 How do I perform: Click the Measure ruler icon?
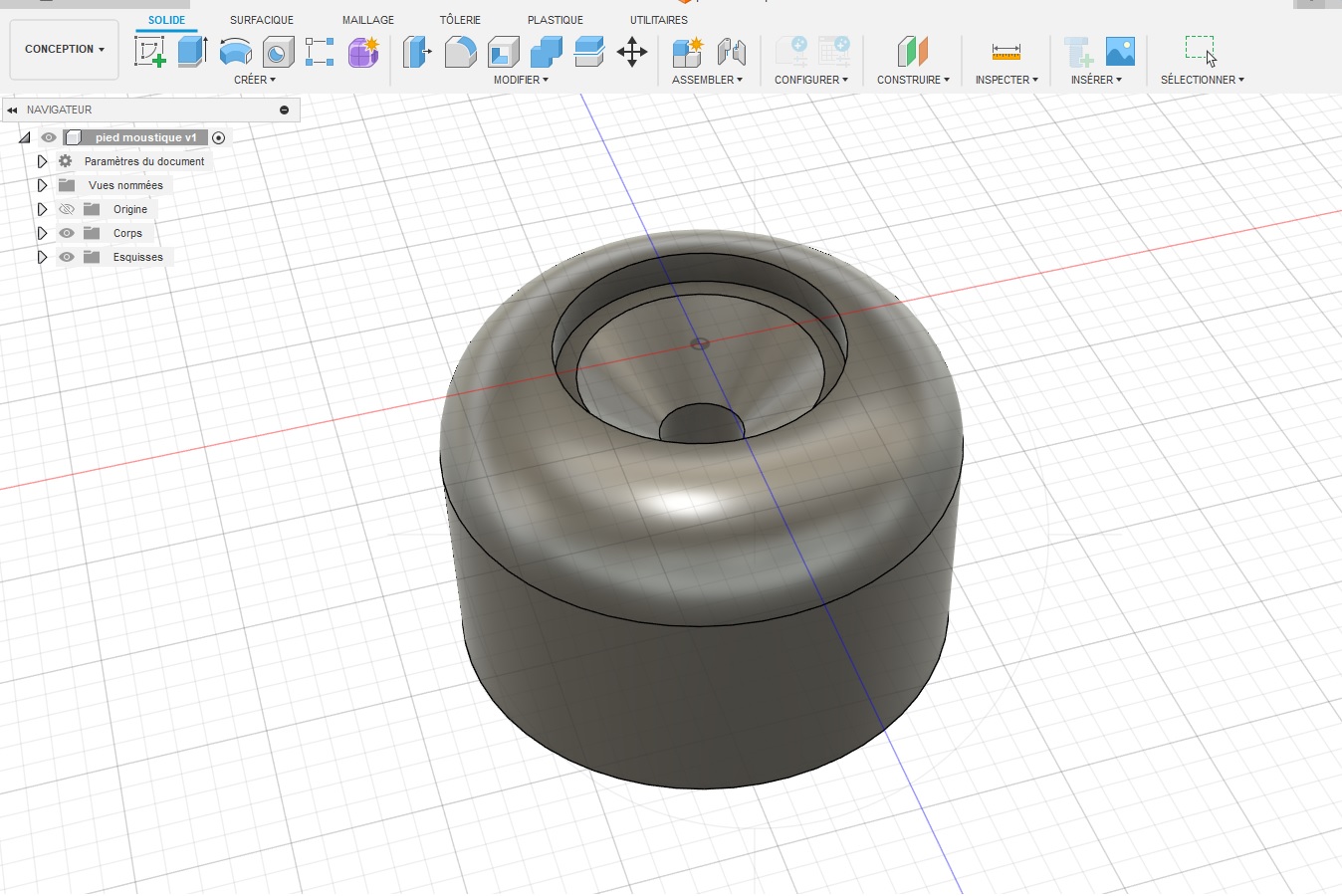pyautogui.click(x=1006, y=51)
